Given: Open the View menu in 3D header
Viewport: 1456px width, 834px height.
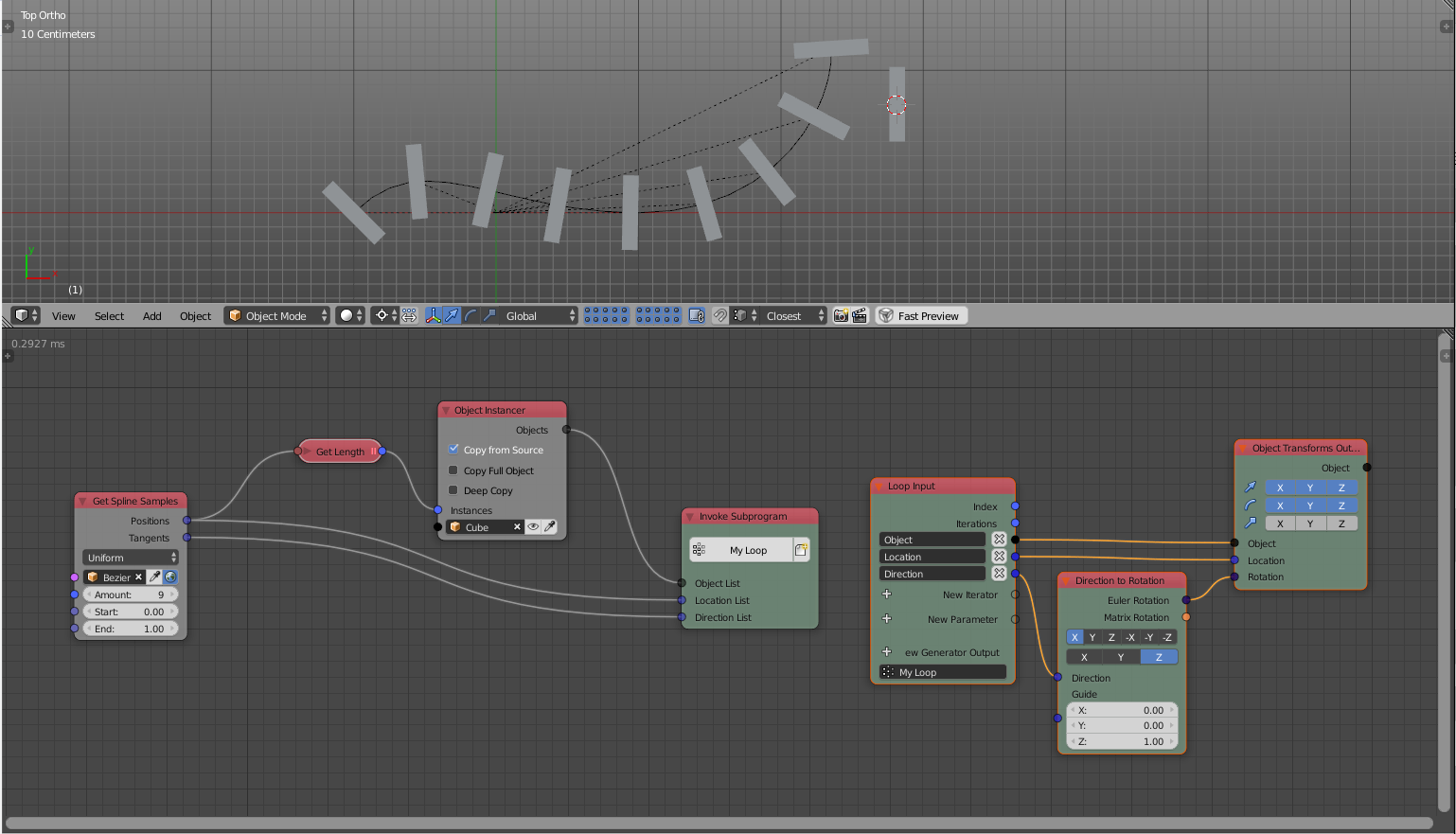Looking at the screenshot, I should pos(63,315).
